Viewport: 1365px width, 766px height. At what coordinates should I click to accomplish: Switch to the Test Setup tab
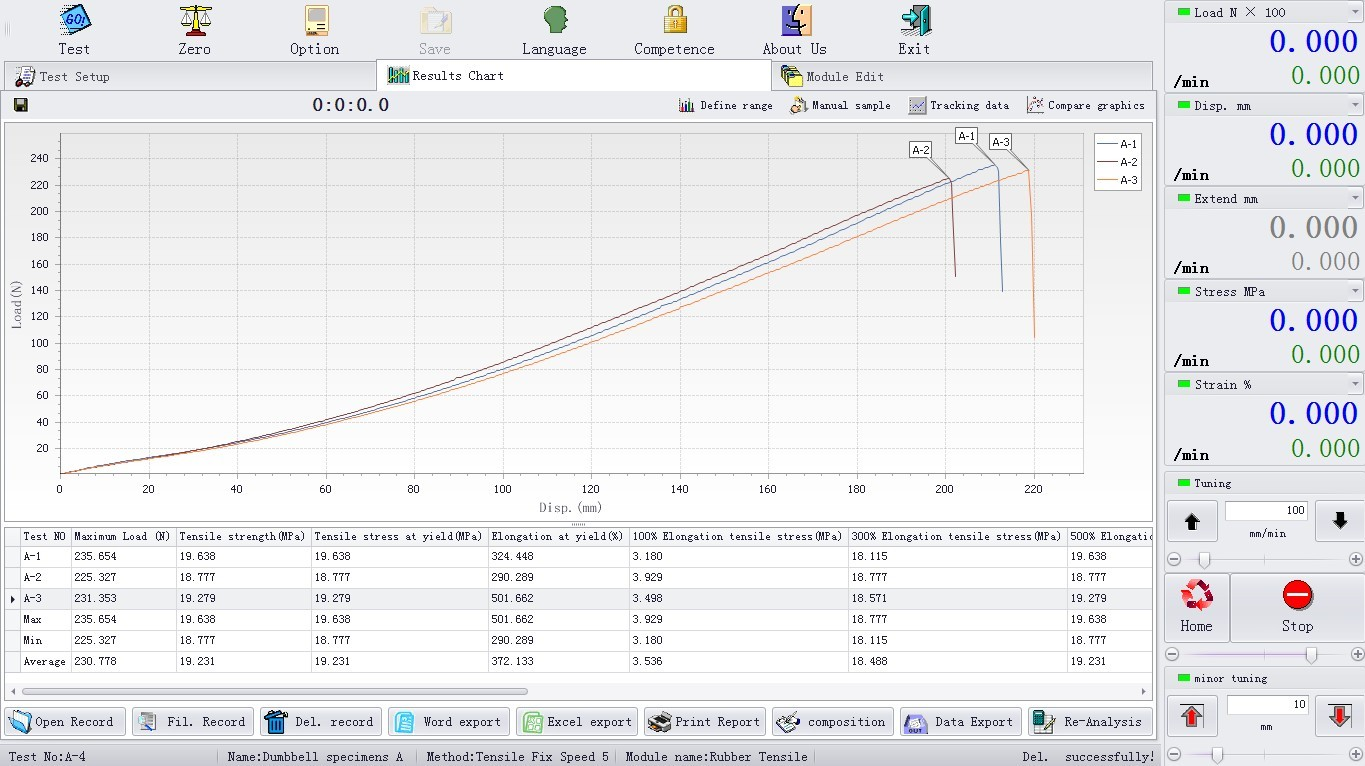click(63, 77)
